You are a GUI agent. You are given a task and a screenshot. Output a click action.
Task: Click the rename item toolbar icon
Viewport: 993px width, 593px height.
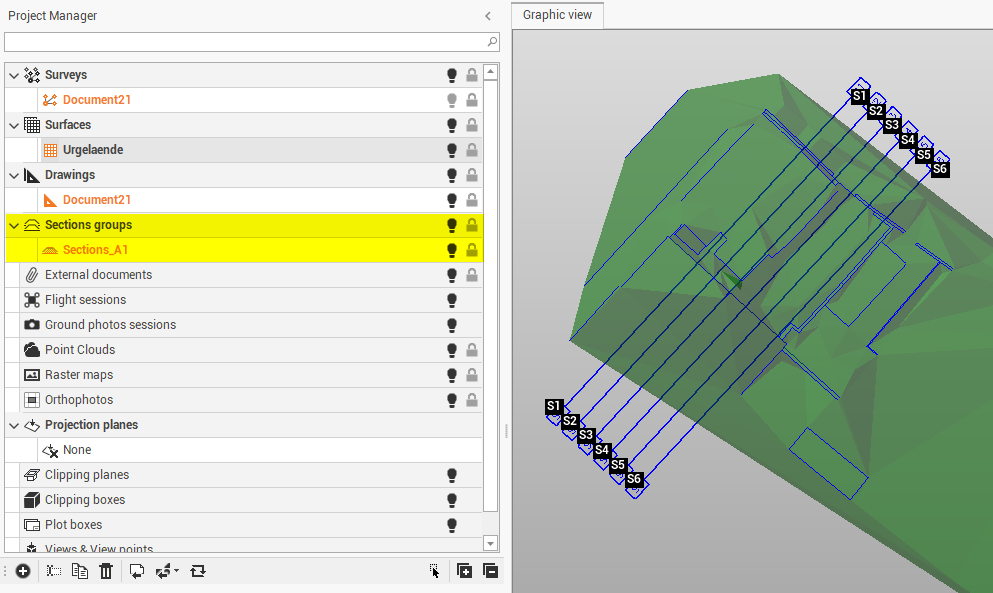coord(54,571)
